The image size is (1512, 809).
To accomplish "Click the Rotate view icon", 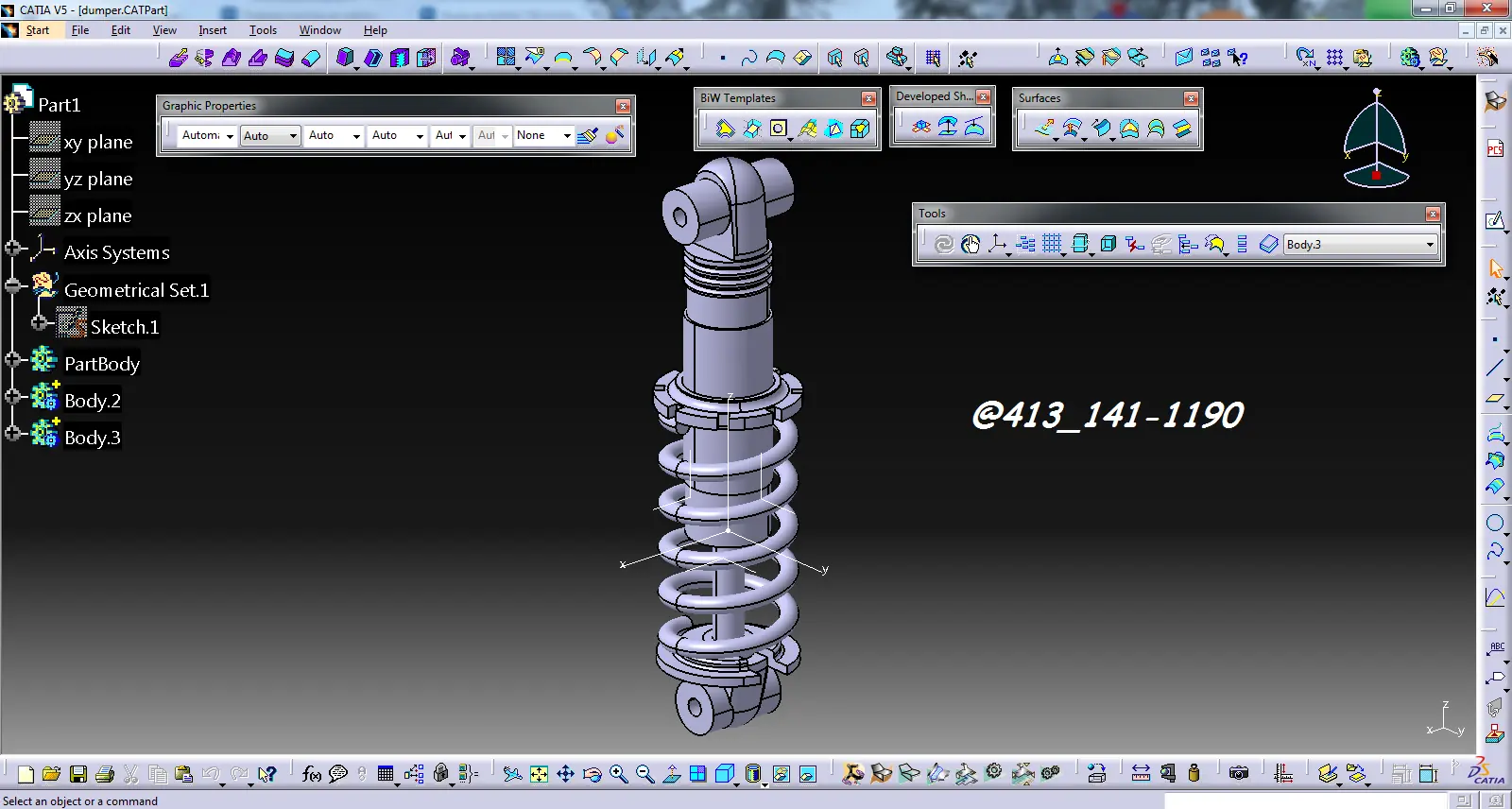I will 592,774.
